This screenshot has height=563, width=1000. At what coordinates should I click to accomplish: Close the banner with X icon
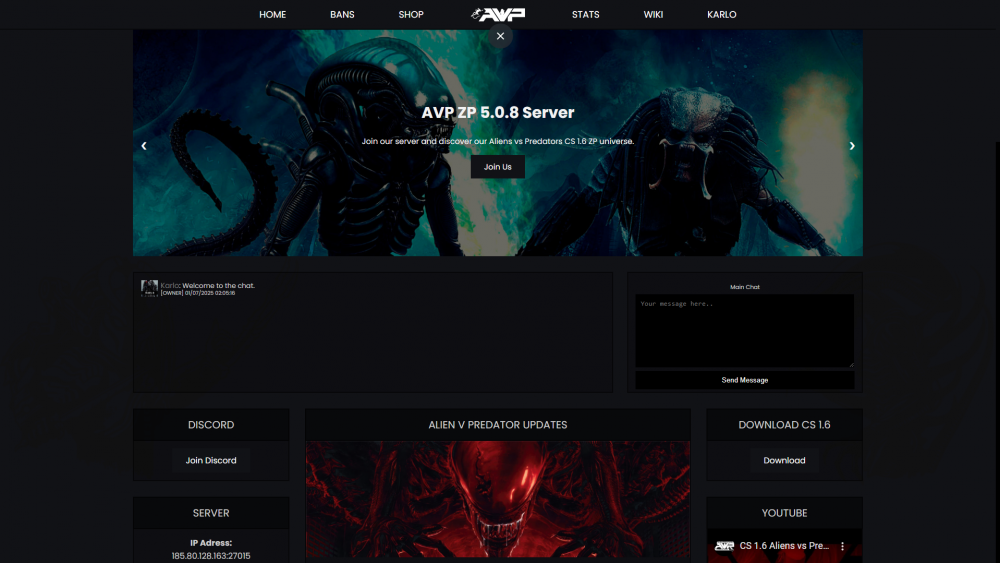(500, 36)
